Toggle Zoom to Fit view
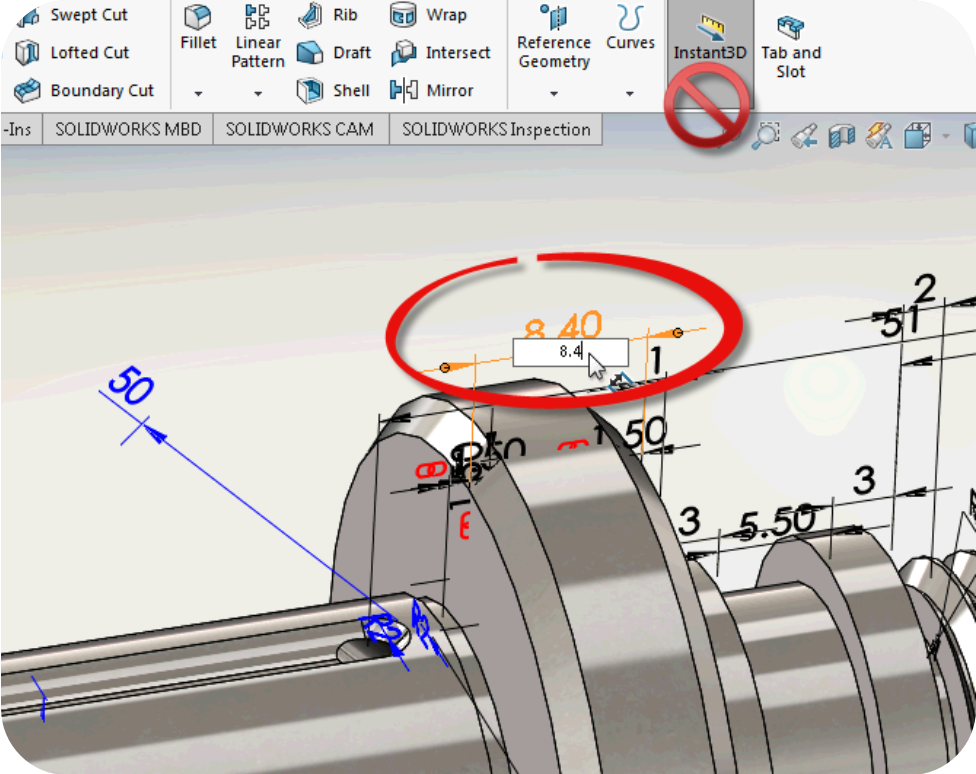Image resolution: width=976 pixels, height=774 pixels. (x=768, y=135)
